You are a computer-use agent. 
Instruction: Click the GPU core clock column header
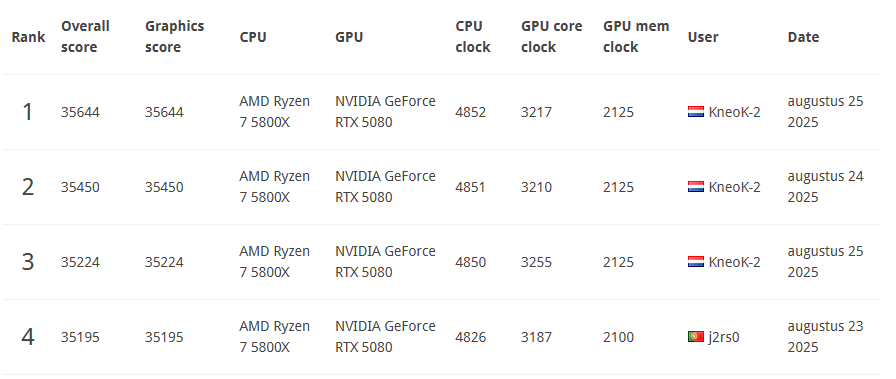point(551,37)
